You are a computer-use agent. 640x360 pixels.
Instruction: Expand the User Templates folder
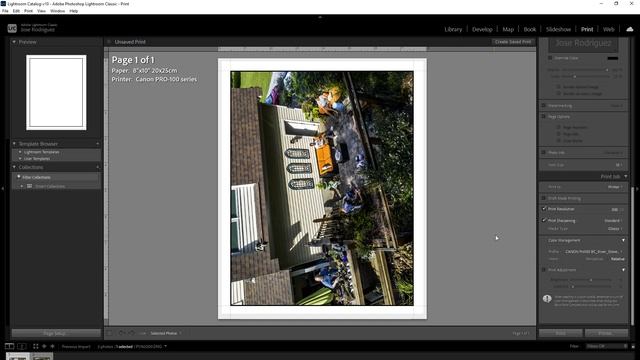pyautogui.click(x=20, y=158)
